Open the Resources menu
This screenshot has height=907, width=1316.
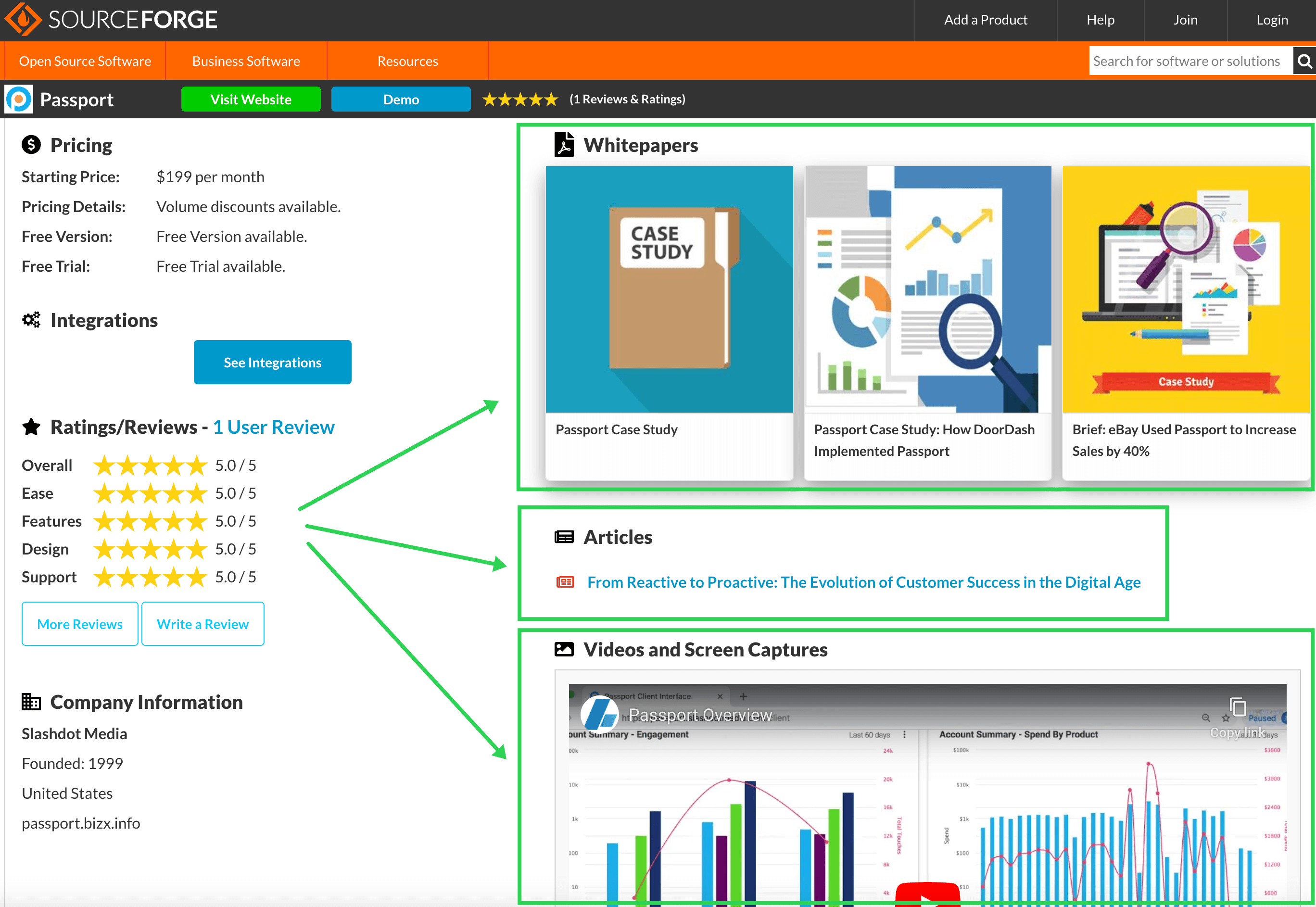point(407,61)
